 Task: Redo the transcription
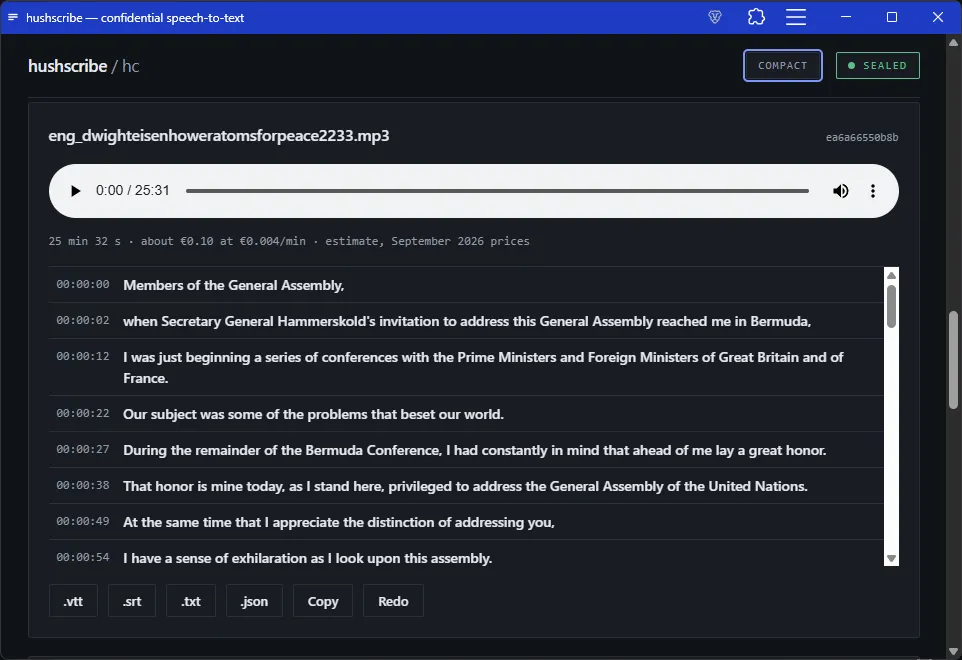pos(393,601)
